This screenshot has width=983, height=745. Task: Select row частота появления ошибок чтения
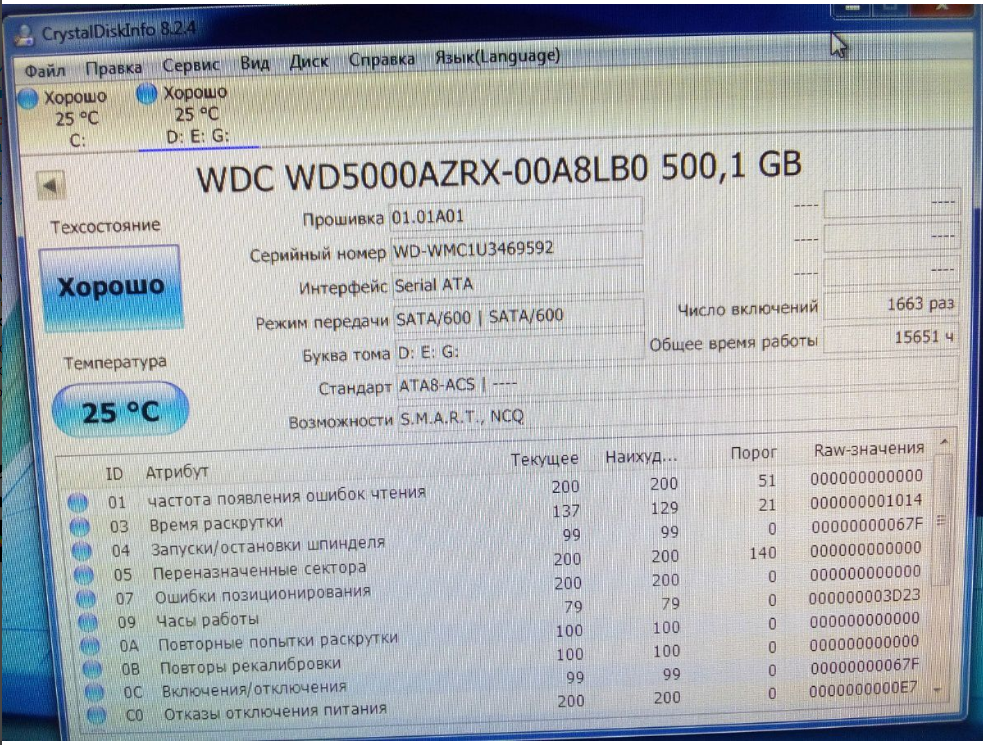[x=495, y=490]
